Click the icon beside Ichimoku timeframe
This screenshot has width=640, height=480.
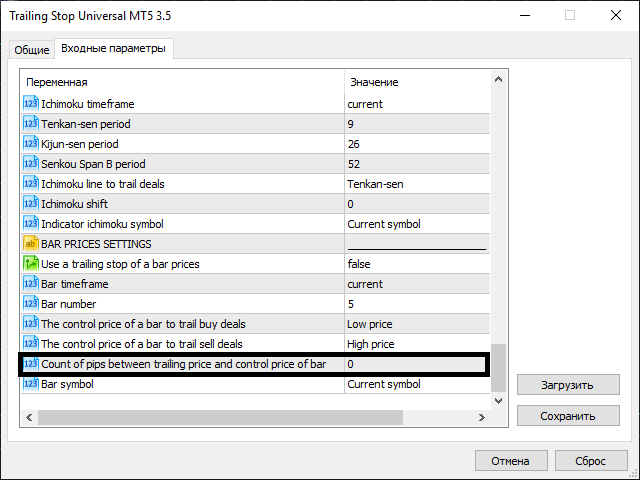[31, 104]
